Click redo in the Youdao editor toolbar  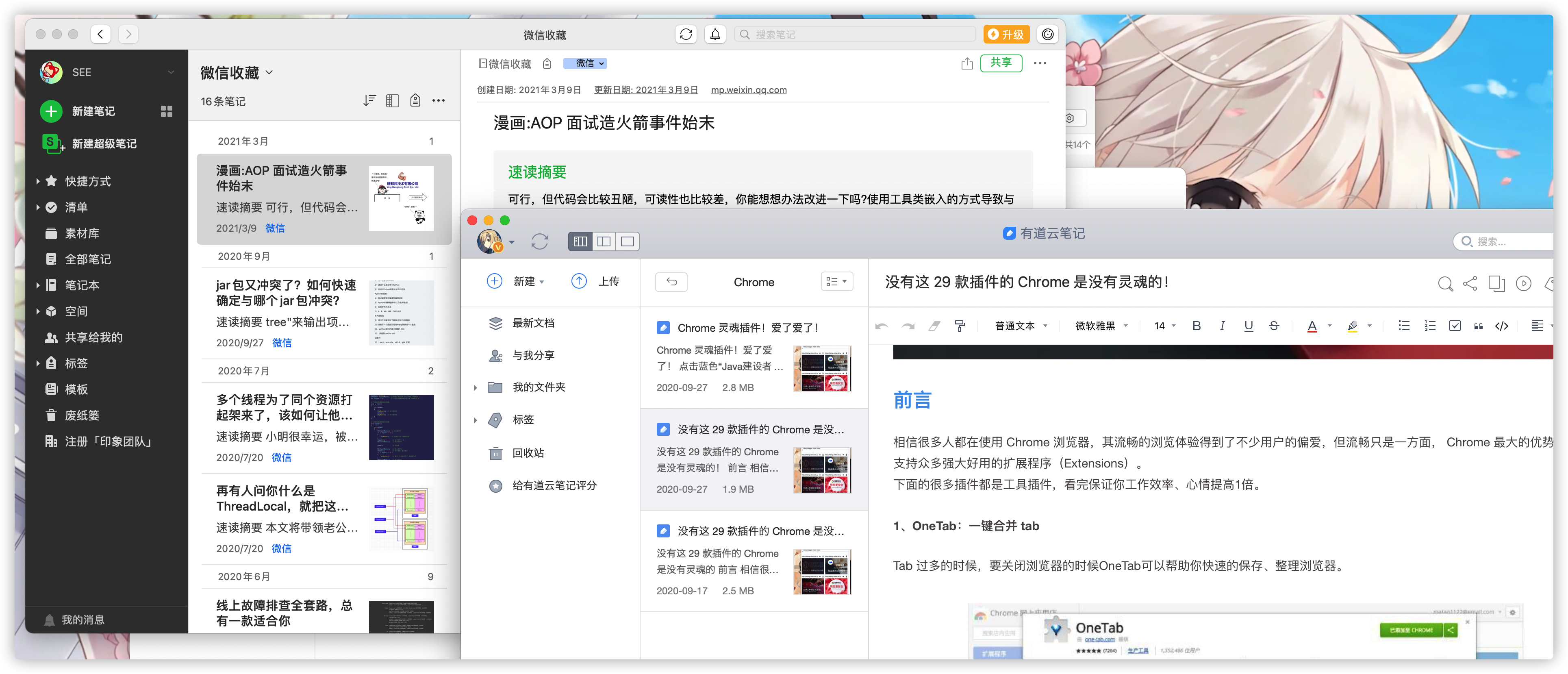(x=908, y=326)
